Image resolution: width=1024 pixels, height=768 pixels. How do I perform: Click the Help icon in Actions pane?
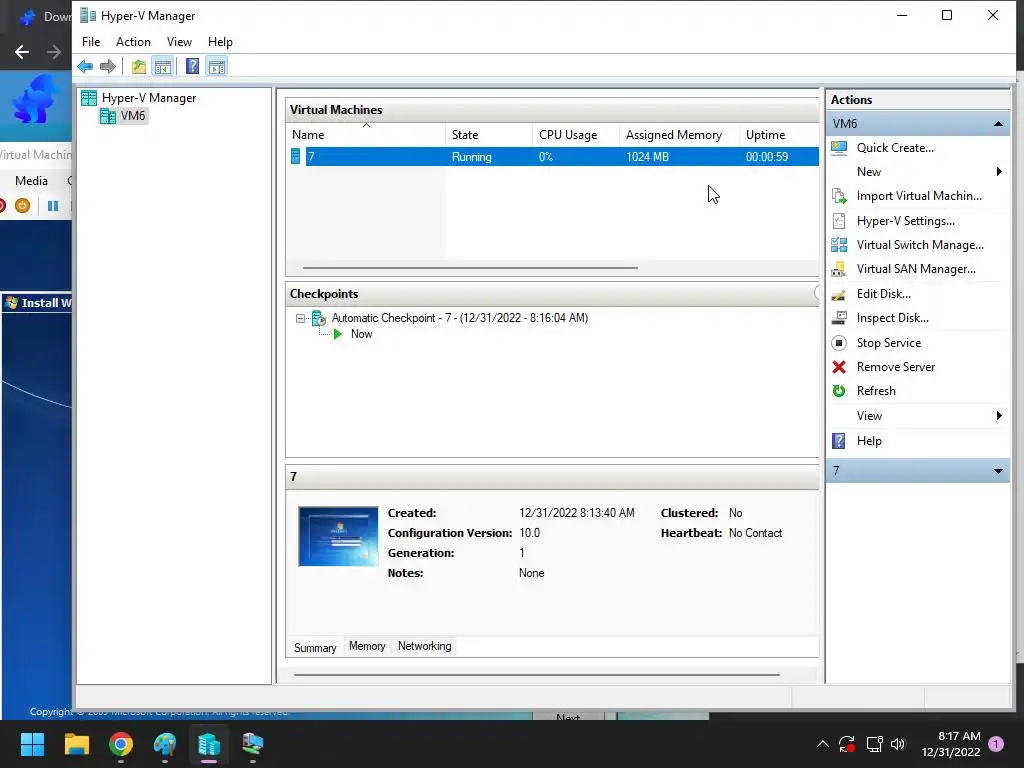839,441
